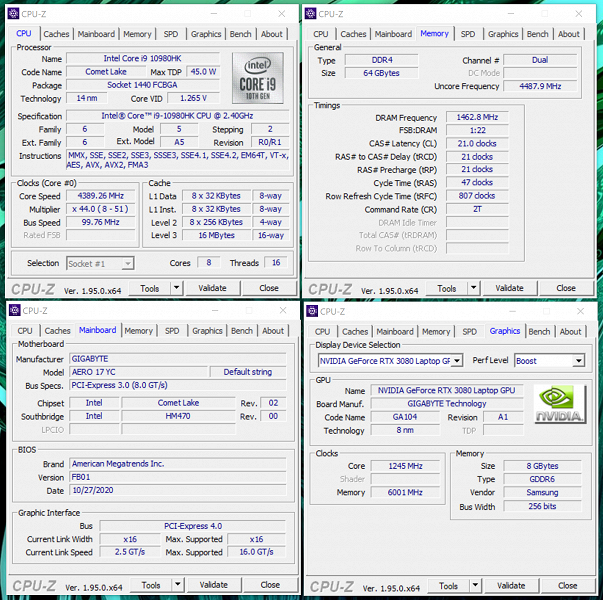Click the motherboard Model field AERO 17 YC
The height and width of the screenshot is (600, 603).
pyautogui.click(x=139, y=372)
